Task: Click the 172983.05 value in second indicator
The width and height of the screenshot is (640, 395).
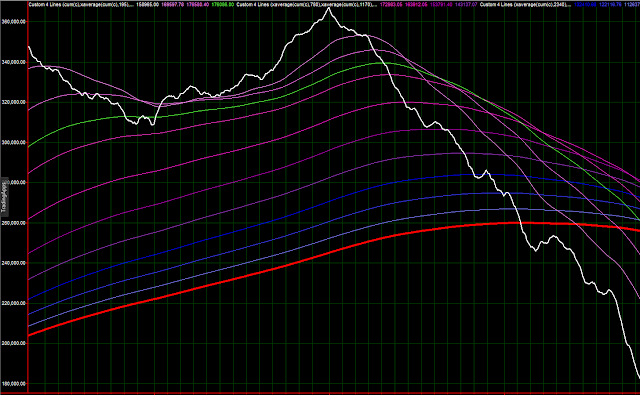Action: [x=391, y=4]
